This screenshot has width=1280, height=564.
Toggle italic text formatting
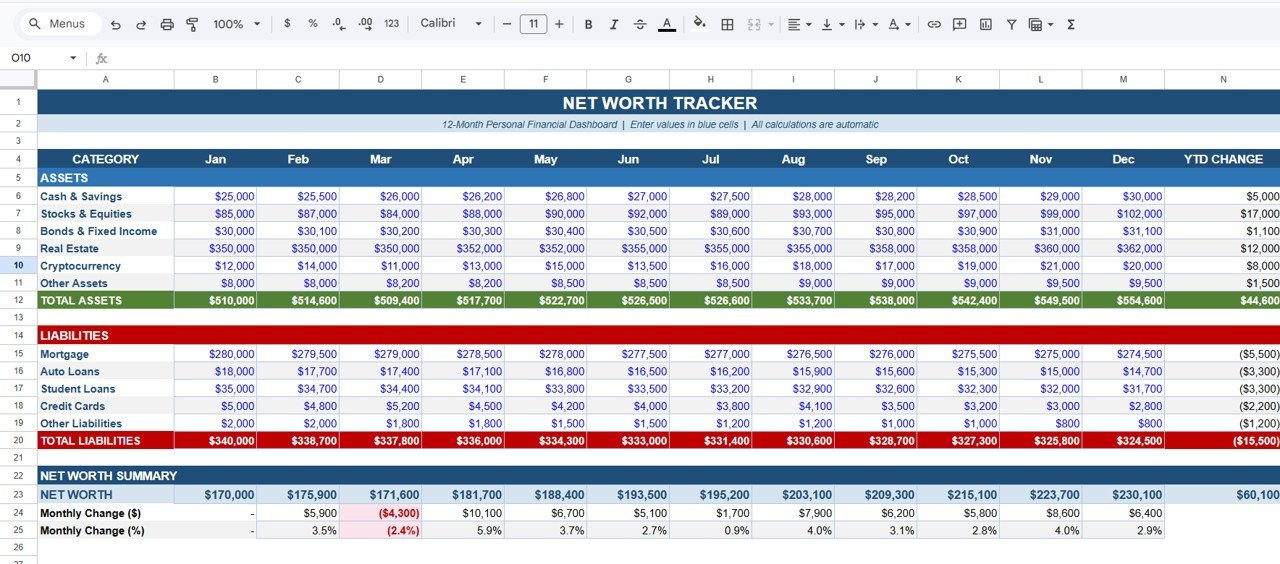pos(614,24)
